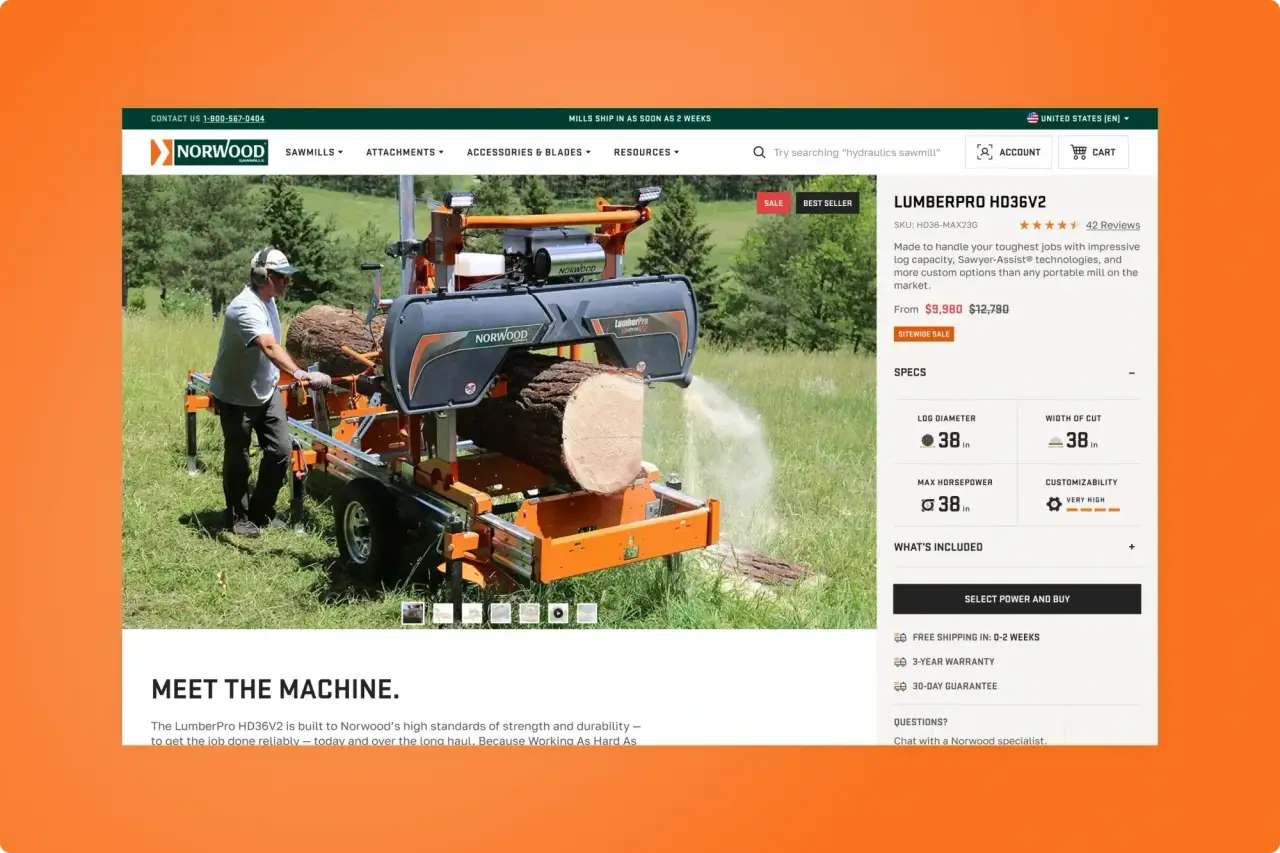The width and height of the screenshot is (1280, 853).
Task: Click the 'Chat with a Norwood specialist' text
Action: (x=970, y=741)
